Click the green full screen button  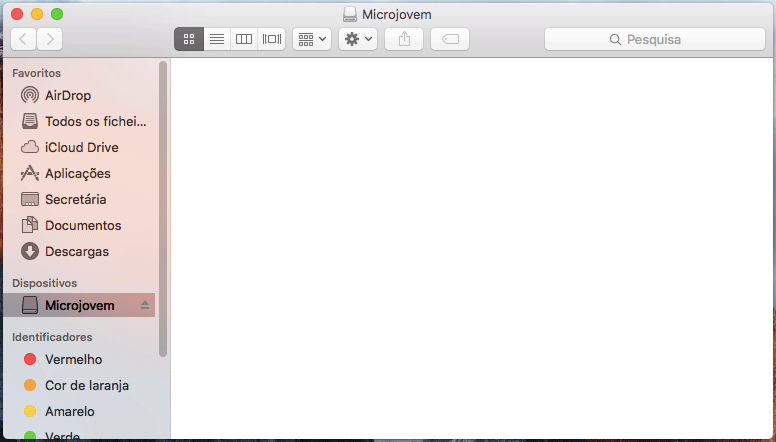coord(57,14)
